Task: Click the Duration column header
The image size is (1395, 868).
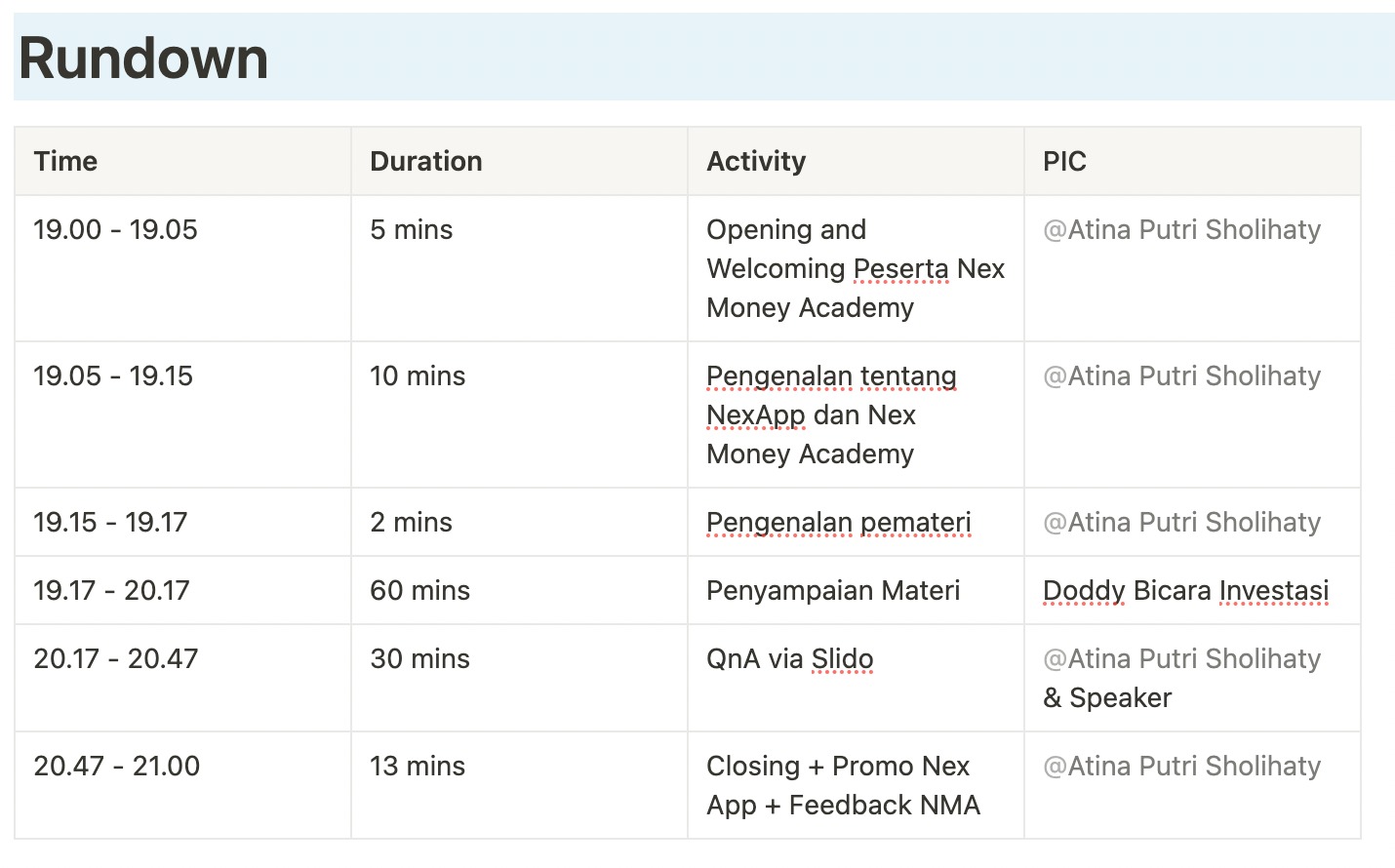Action: pyautogui.click(x=425, y=161)
